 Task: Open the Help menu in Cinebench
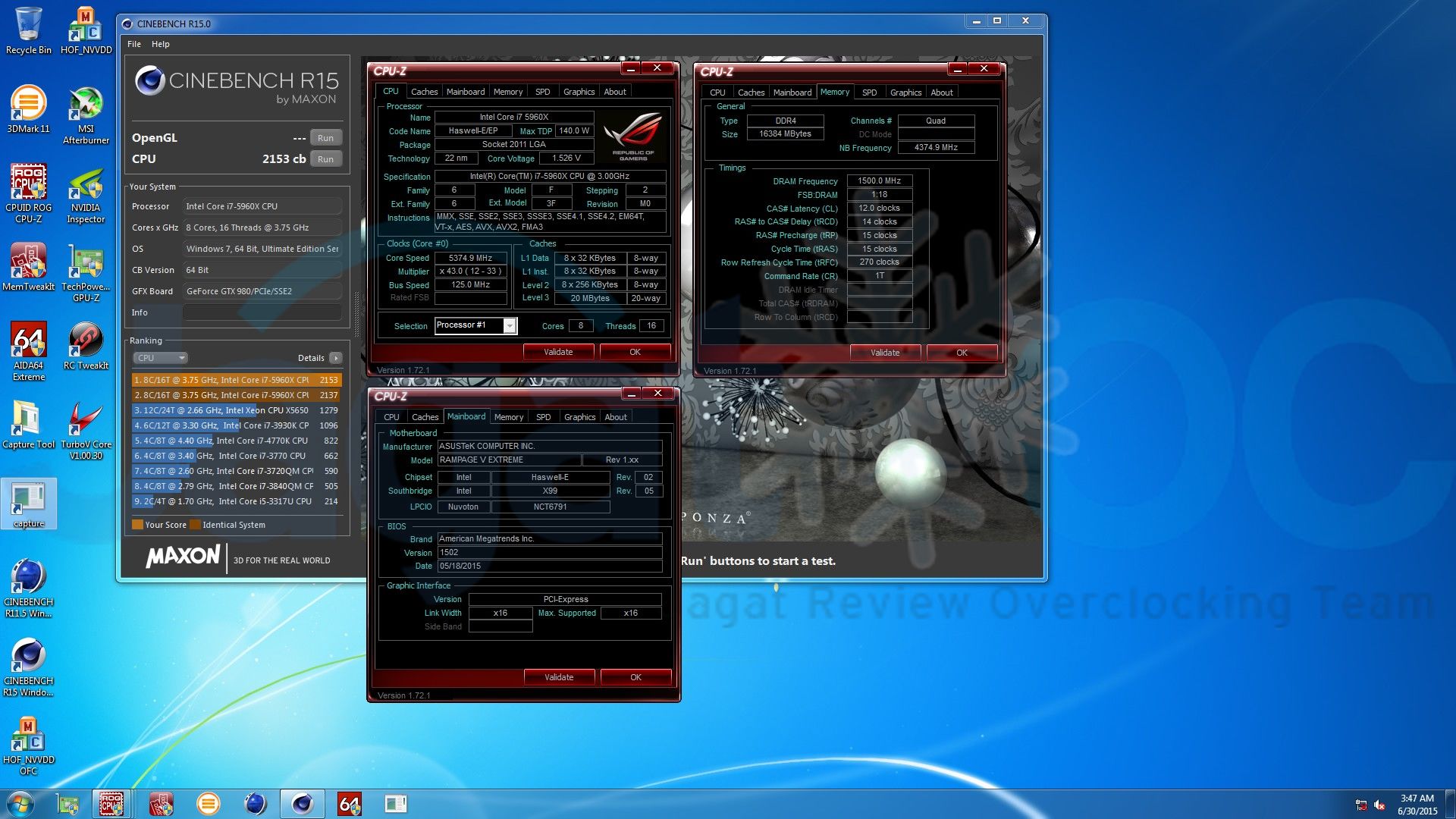[161, 44]
